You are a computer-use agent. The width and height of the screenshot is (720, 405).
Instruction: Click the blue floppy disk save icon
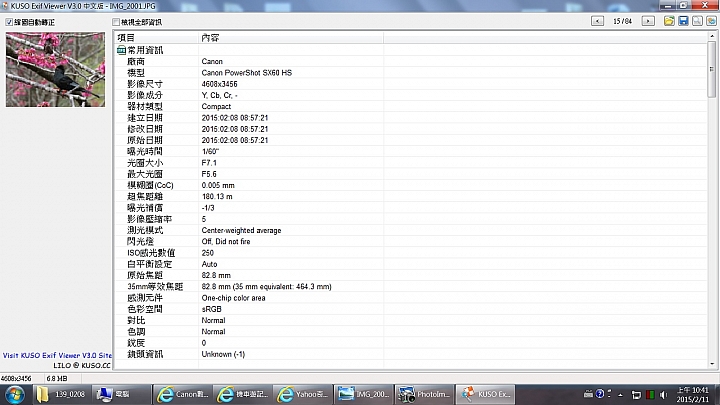pos(683,21)
